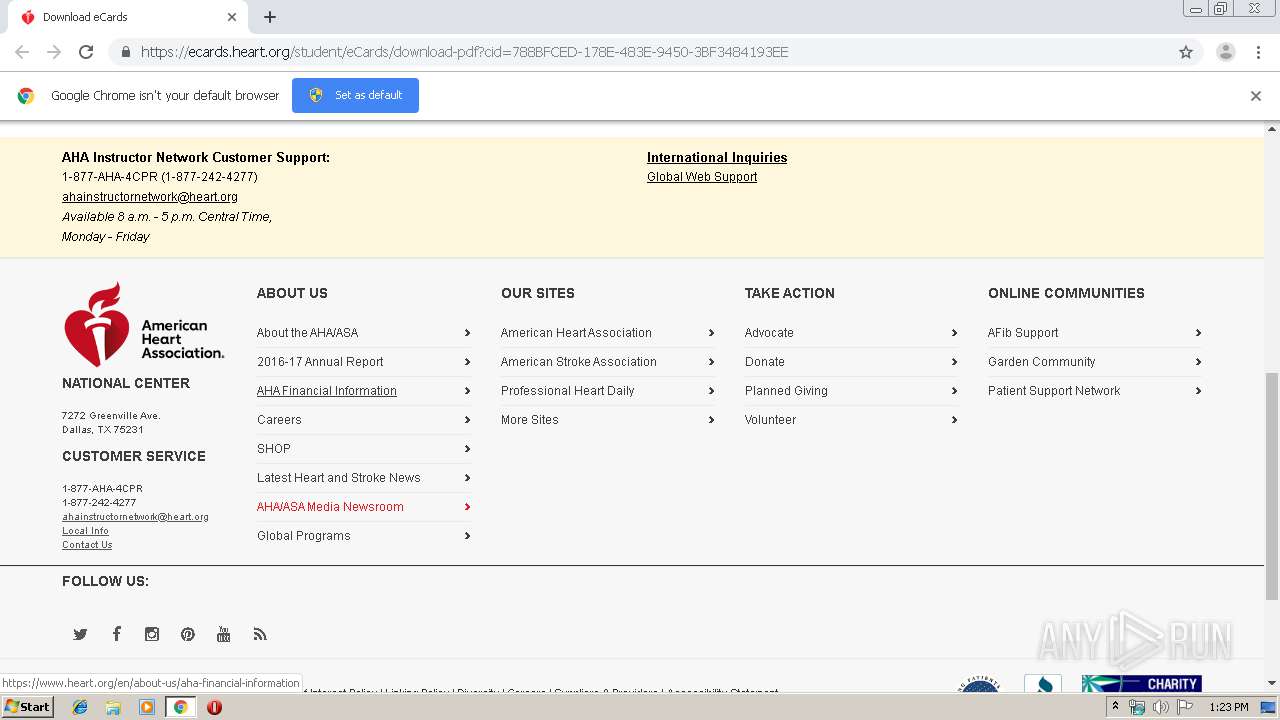Open the Twitter social icon
Screen dimensions: 1280x720
tap(80, 634)
